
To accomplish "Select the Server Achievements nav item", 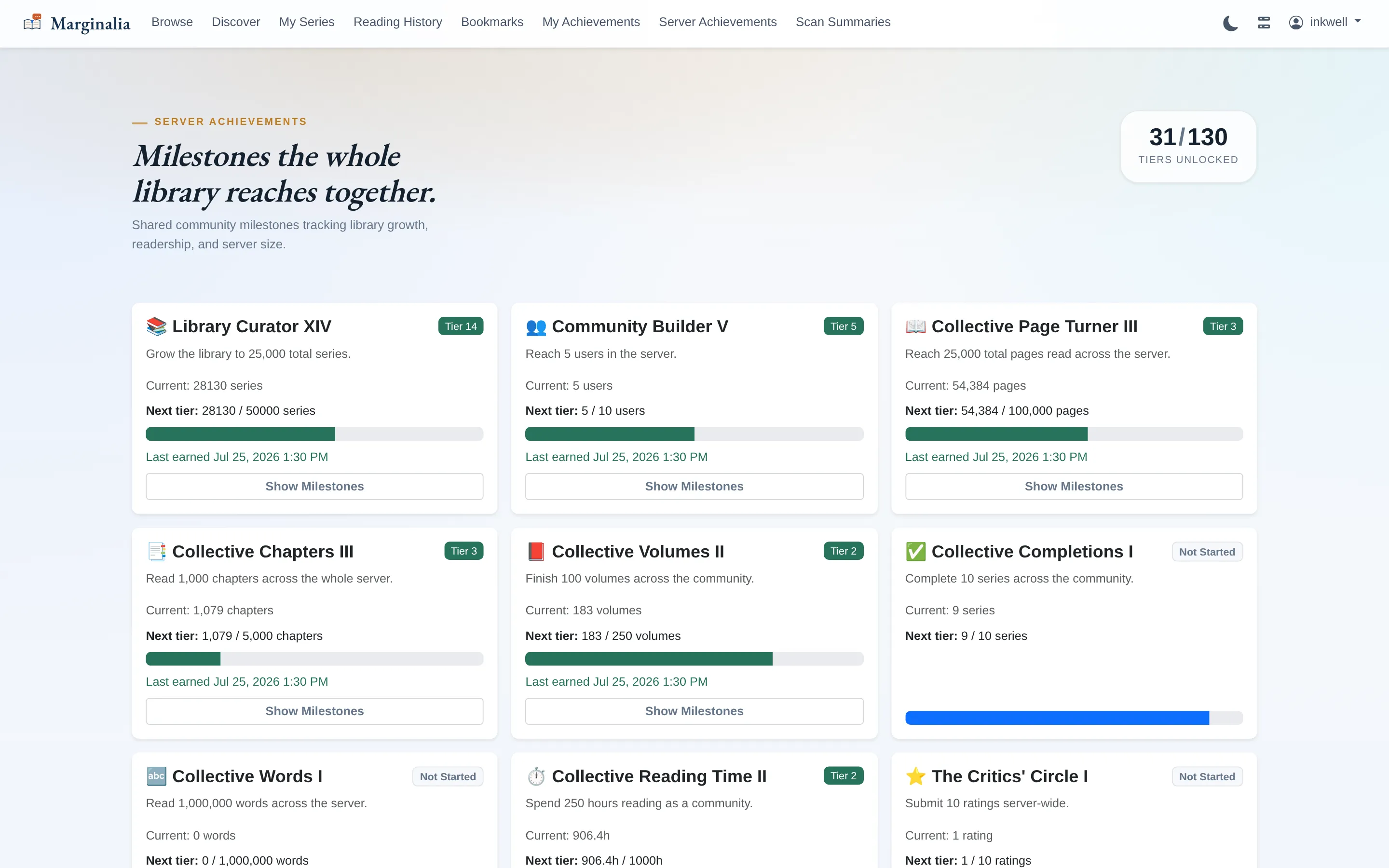I will (x=718, y=22).
